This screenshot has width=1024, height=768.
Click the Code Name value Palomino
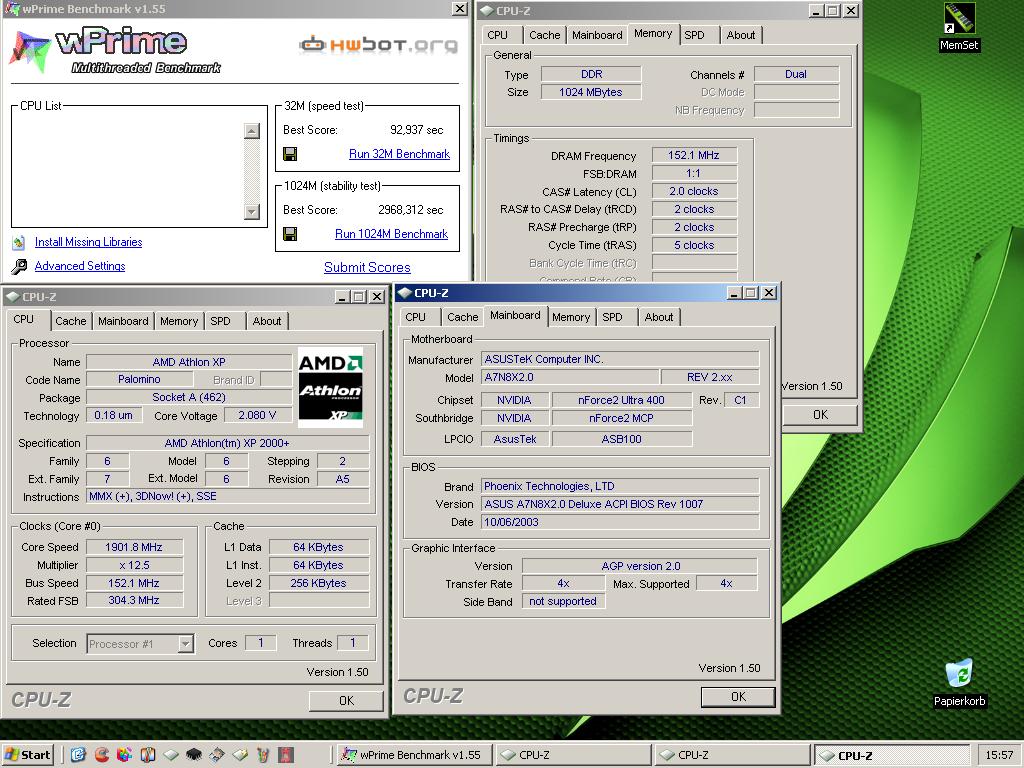(139, 379)
